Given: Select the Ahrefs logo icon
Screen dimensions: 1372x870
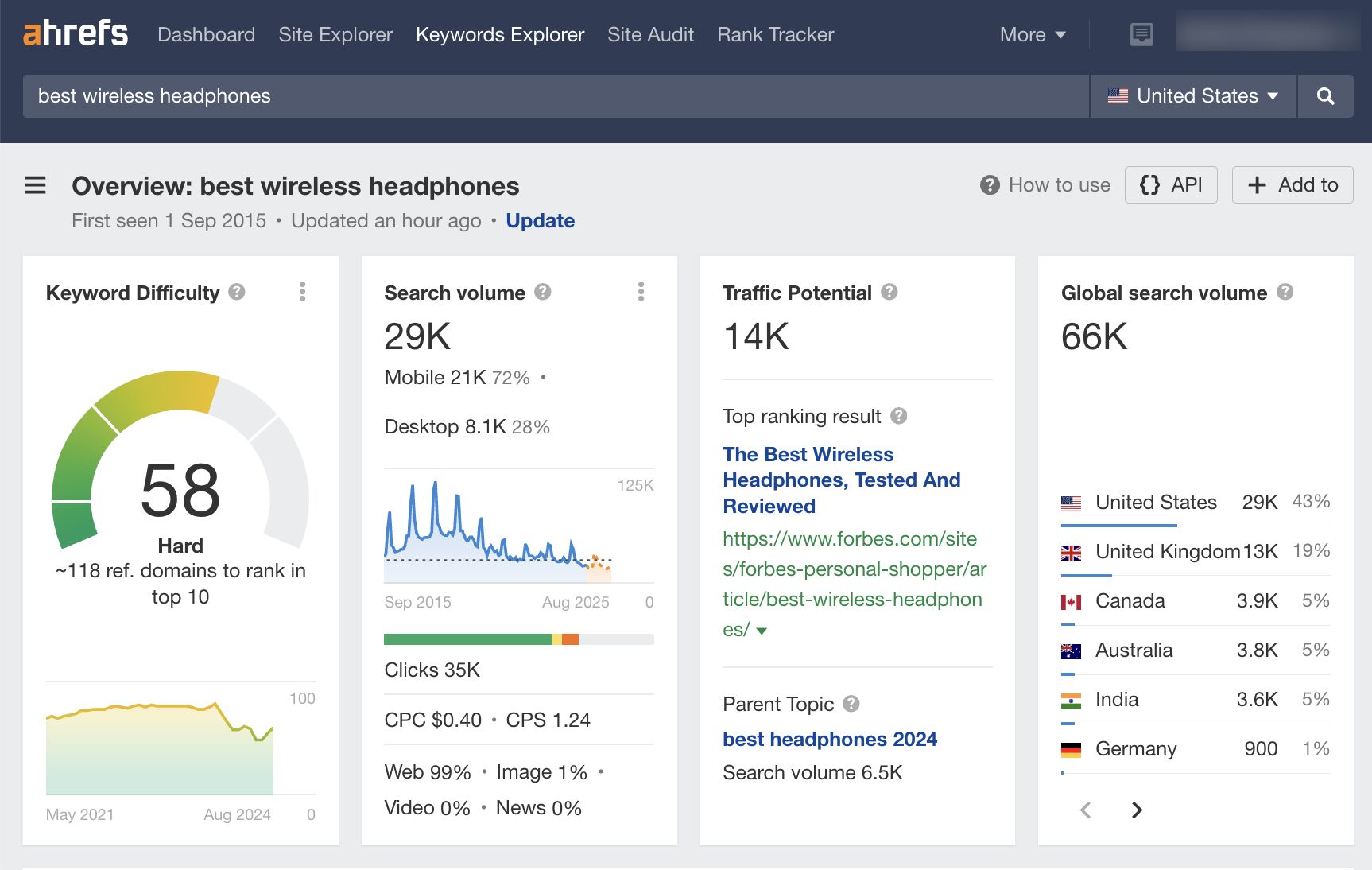Looking at the screenshot, I should [76, 33].
